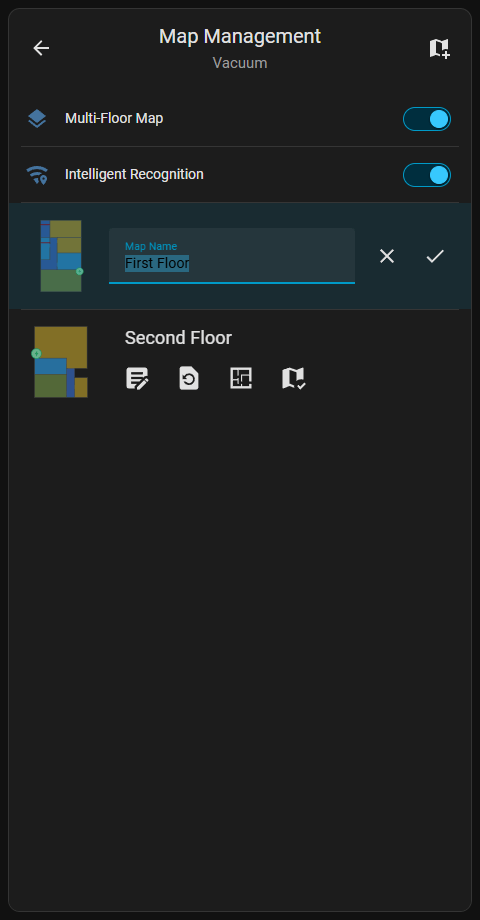Click the Multi-Floor Map label
The width and height of the screenshot is (480, 920).
(114, 119)
